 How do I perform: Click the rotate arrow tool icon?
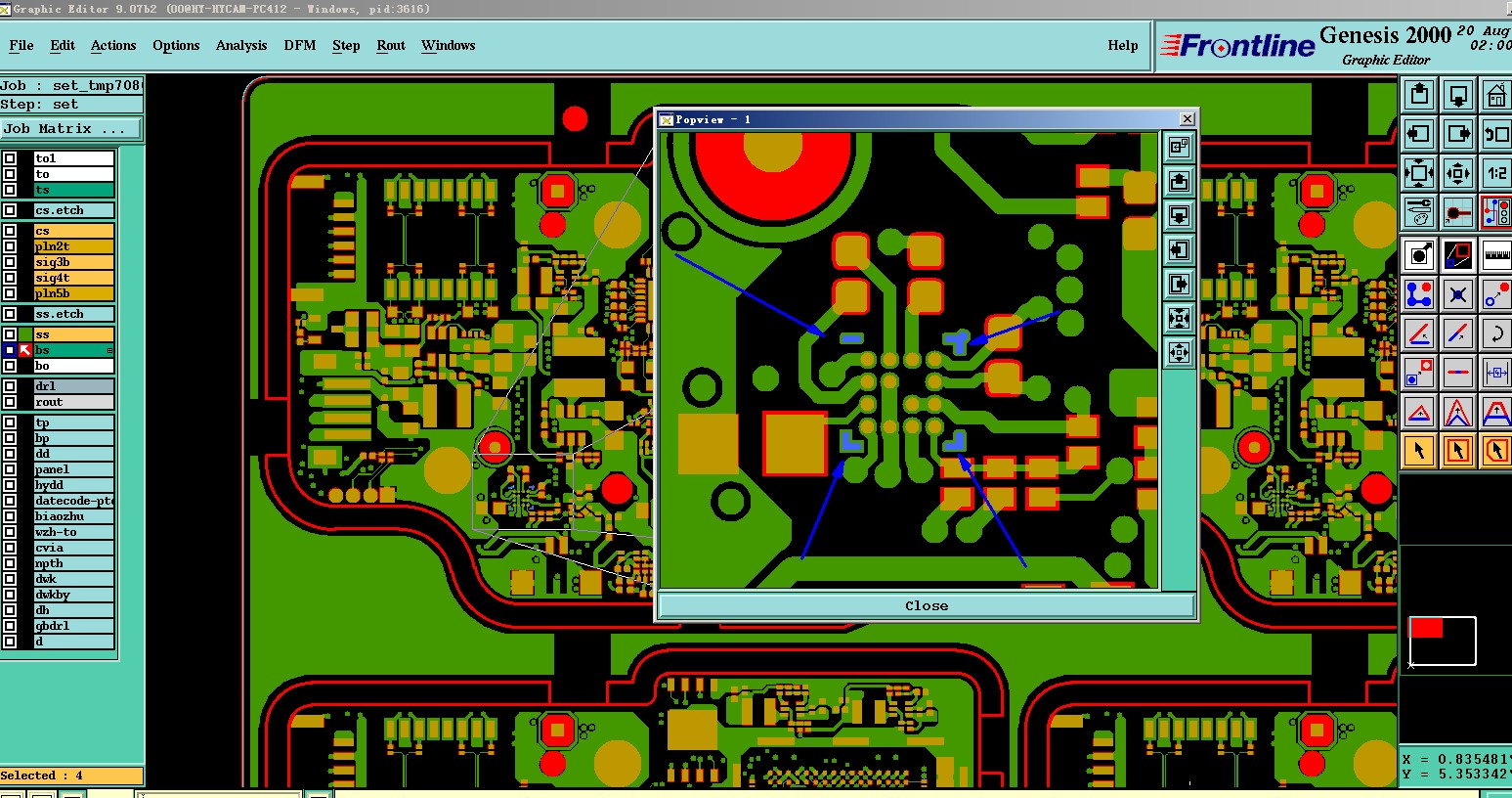1496,333
